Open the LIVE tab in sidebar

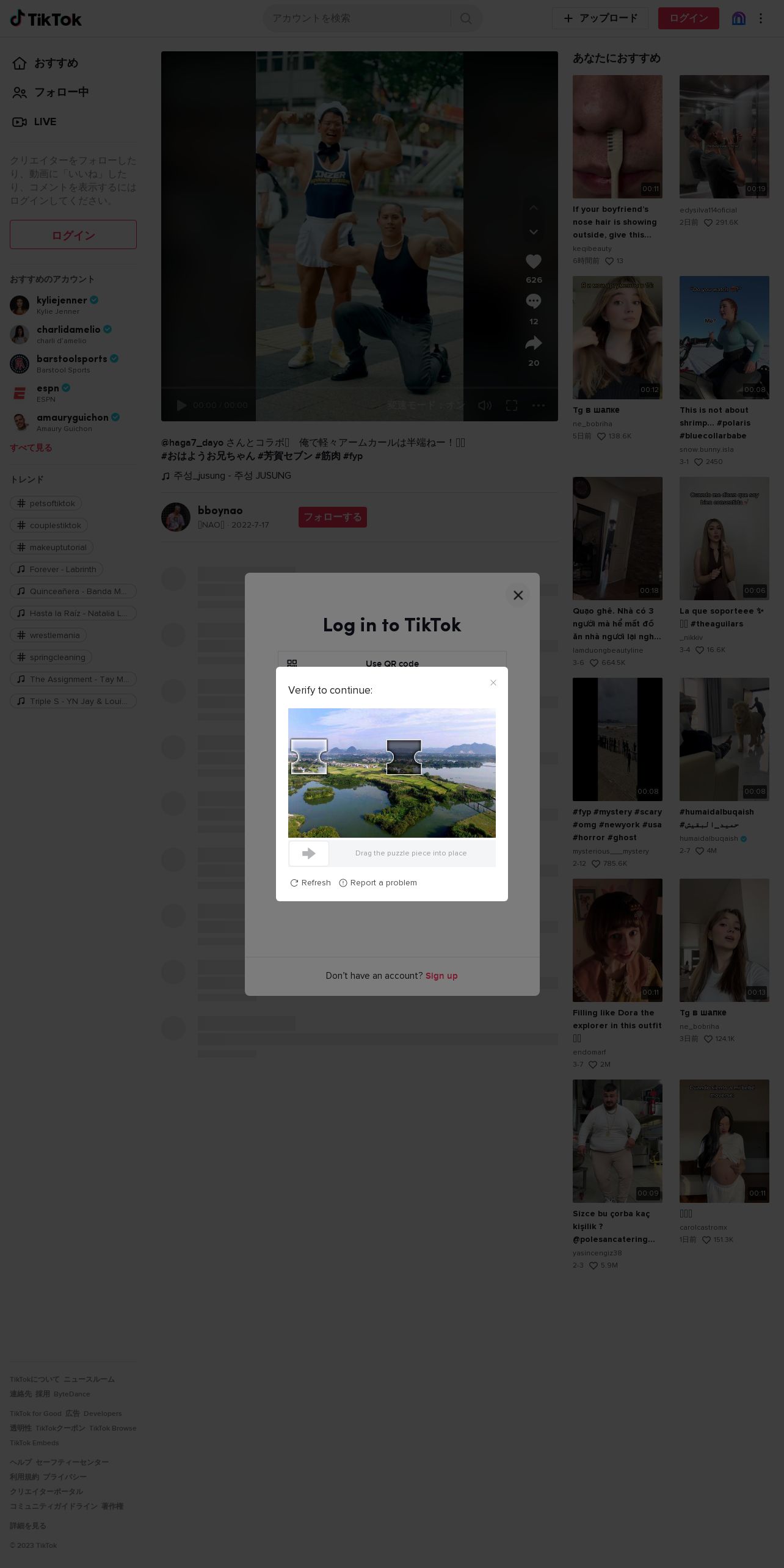(x=35, y=122)
